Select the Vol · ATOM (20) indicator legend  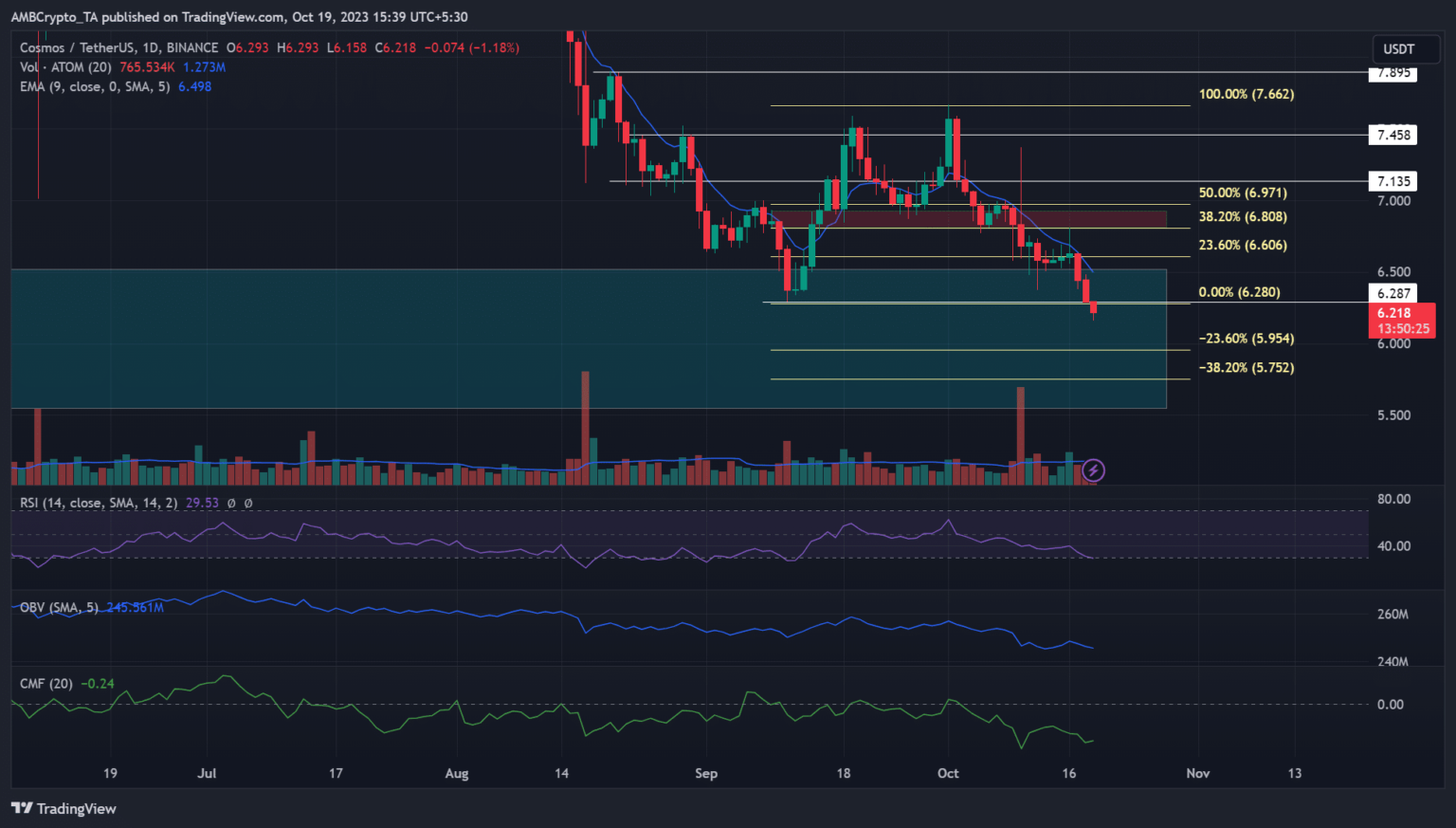66,67
